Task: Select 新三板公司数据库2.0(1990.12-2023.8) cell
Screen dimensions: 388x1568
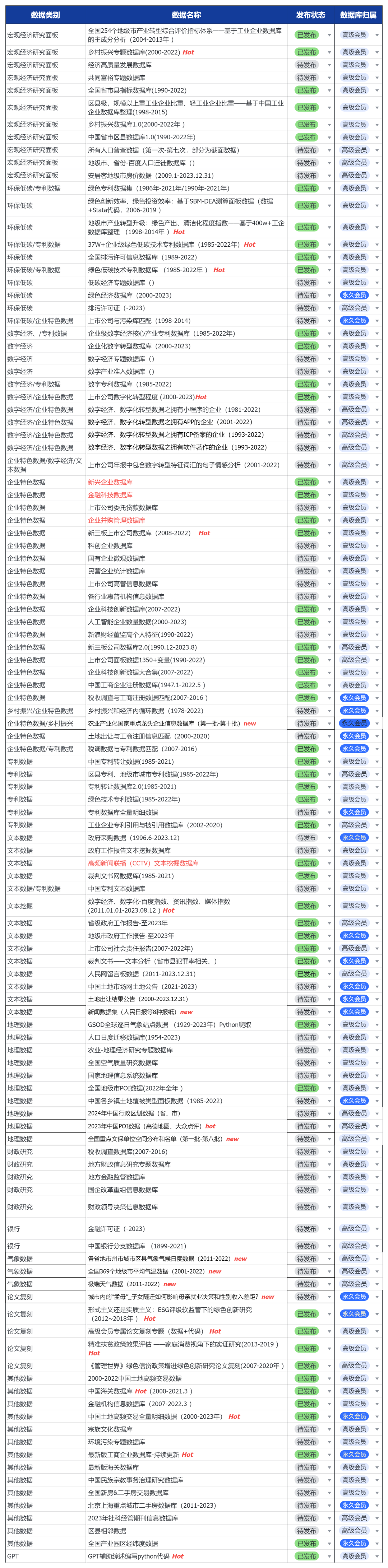Action: [x=186, y=648]
